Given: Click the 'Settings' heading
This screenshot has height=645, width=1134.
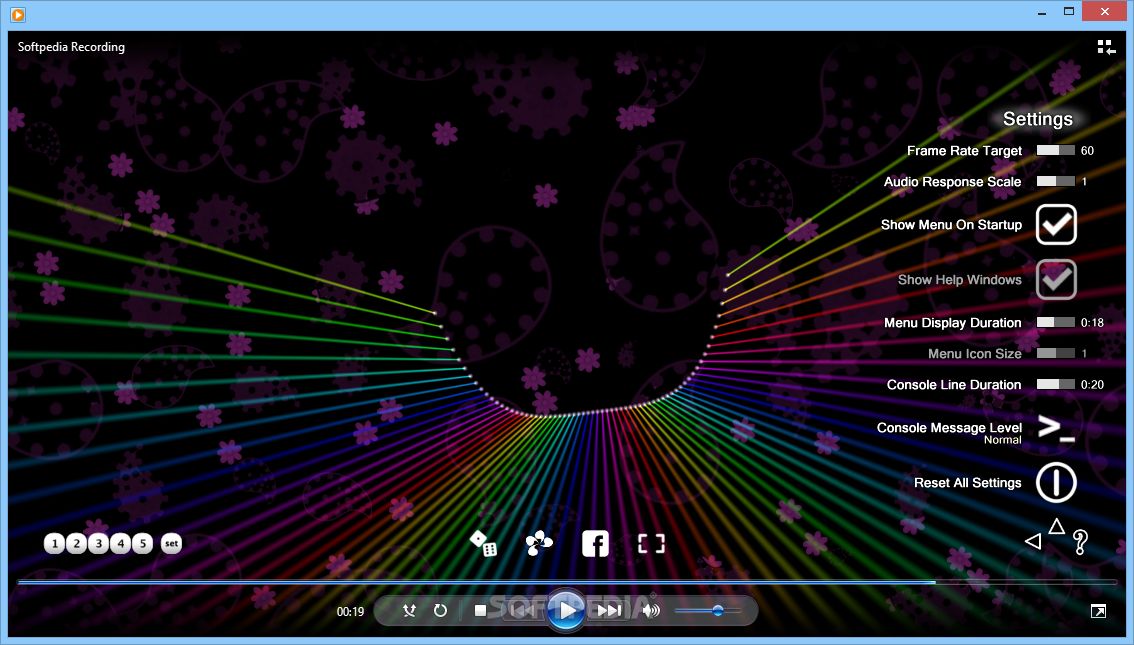Looking at the screenshot, I should 1037,119.
